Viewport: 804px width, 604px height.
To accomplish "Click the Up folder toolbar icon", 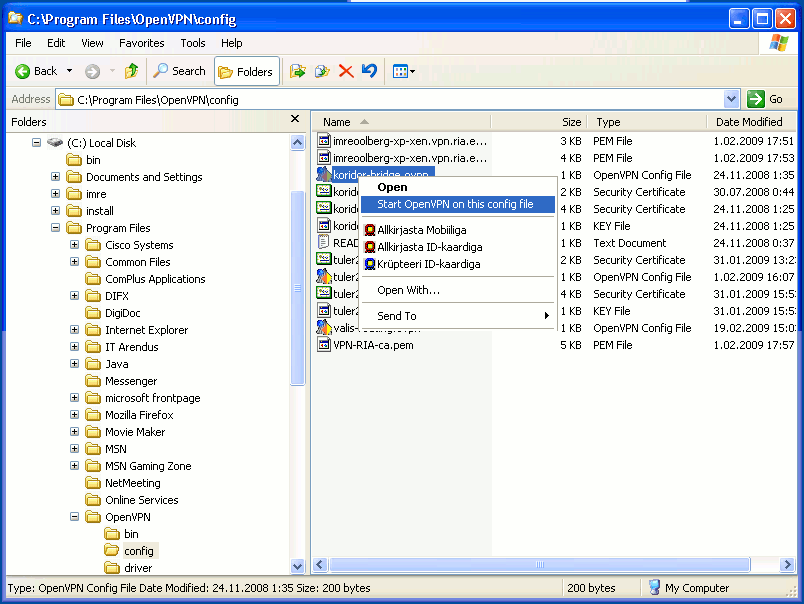I will 131,71.
